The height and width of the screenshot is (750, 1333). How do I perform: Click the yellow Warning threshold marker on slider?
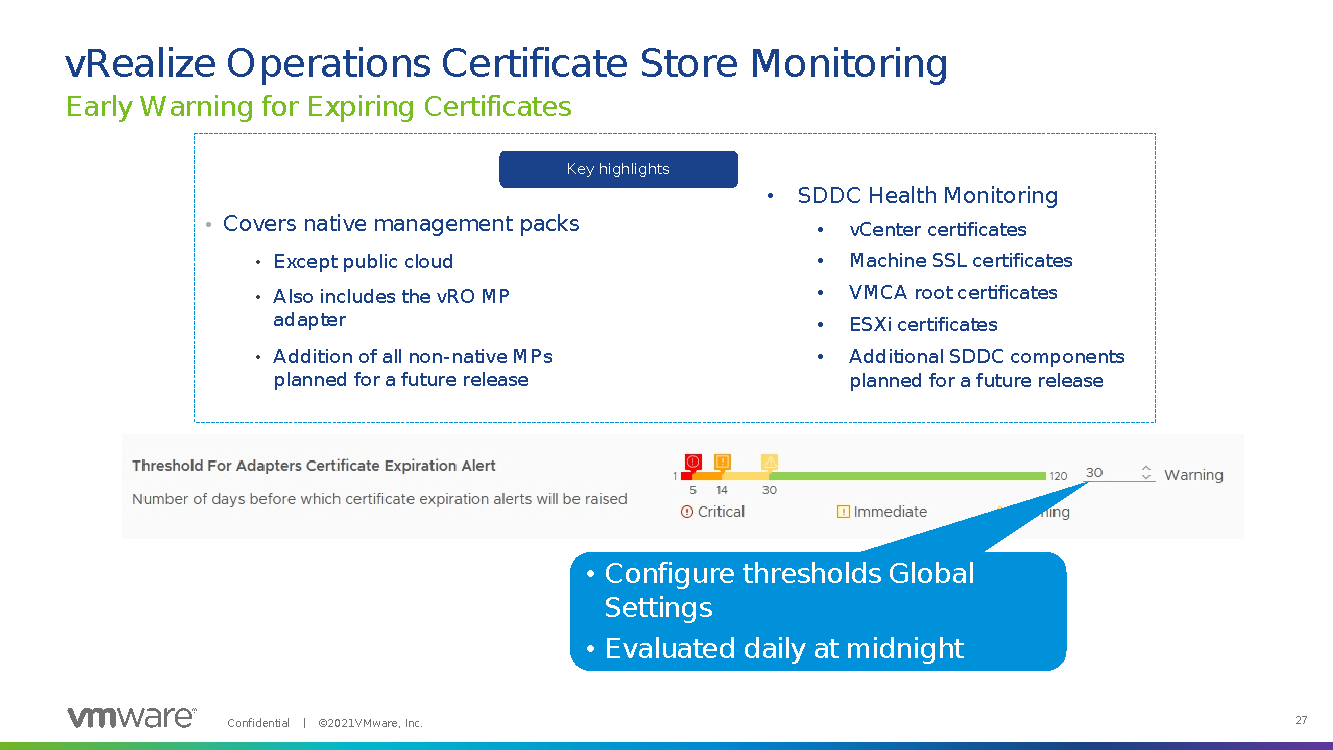pyautogui.click(x=769, y=462)
